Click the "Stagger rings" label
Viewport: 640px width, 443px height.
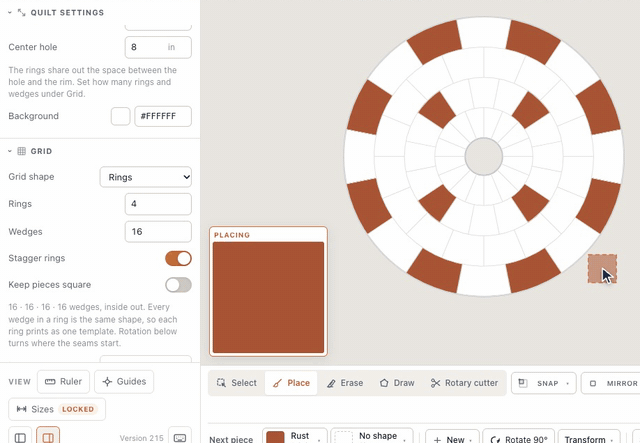pyautogui.click(x=37, y=258)
